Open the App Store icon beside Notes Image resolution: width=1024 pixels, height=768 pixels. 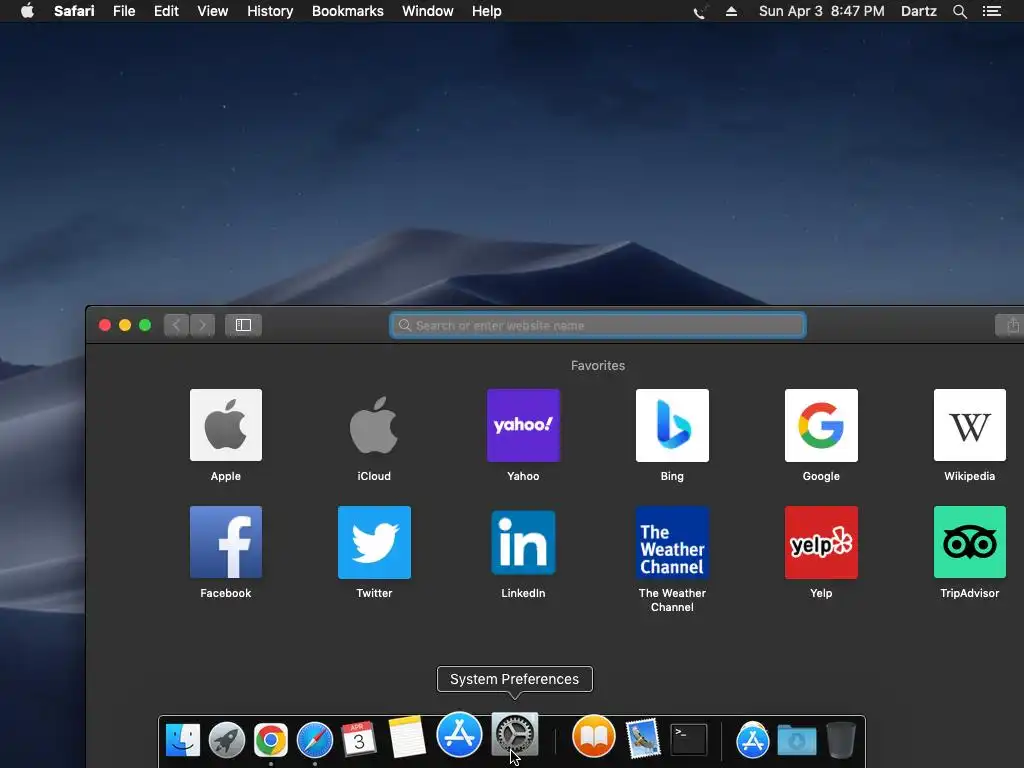pos(459,735)
